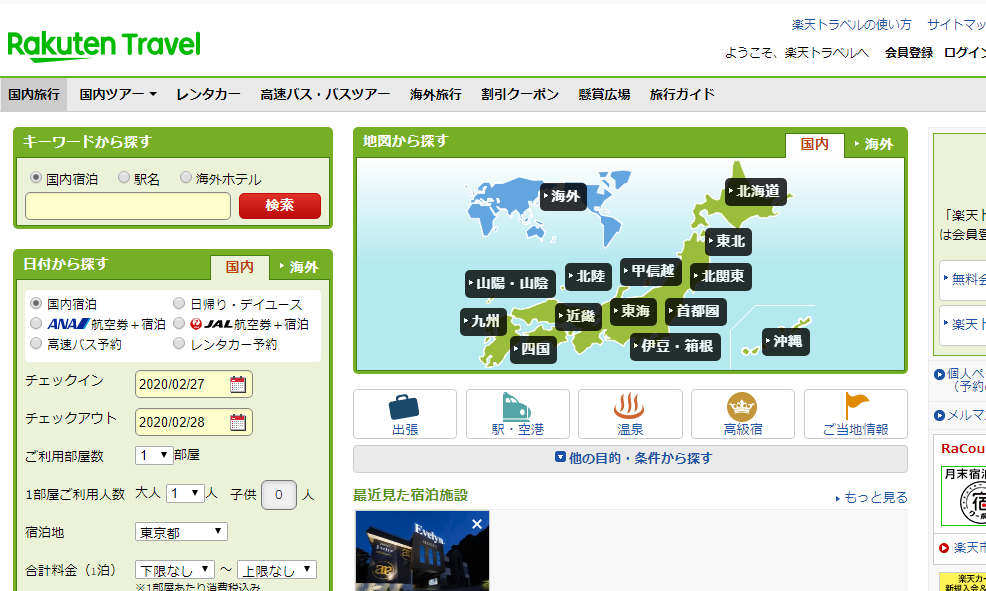The height and width of the screenshot is (591, 986).
Task: Open 宿泊地 東京都 dropdown
Action: [x=181, y=532]
